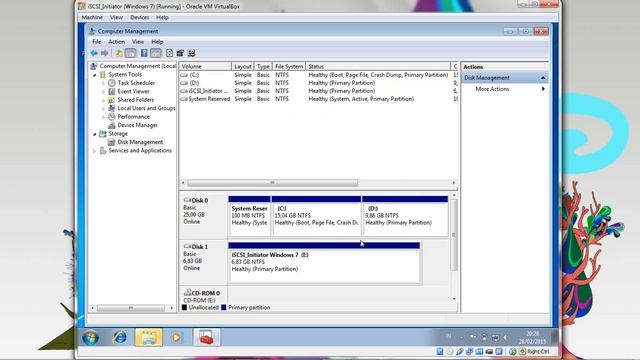Expand the Performance node
This screenshot has width=640, height=360.
point(103,117)
